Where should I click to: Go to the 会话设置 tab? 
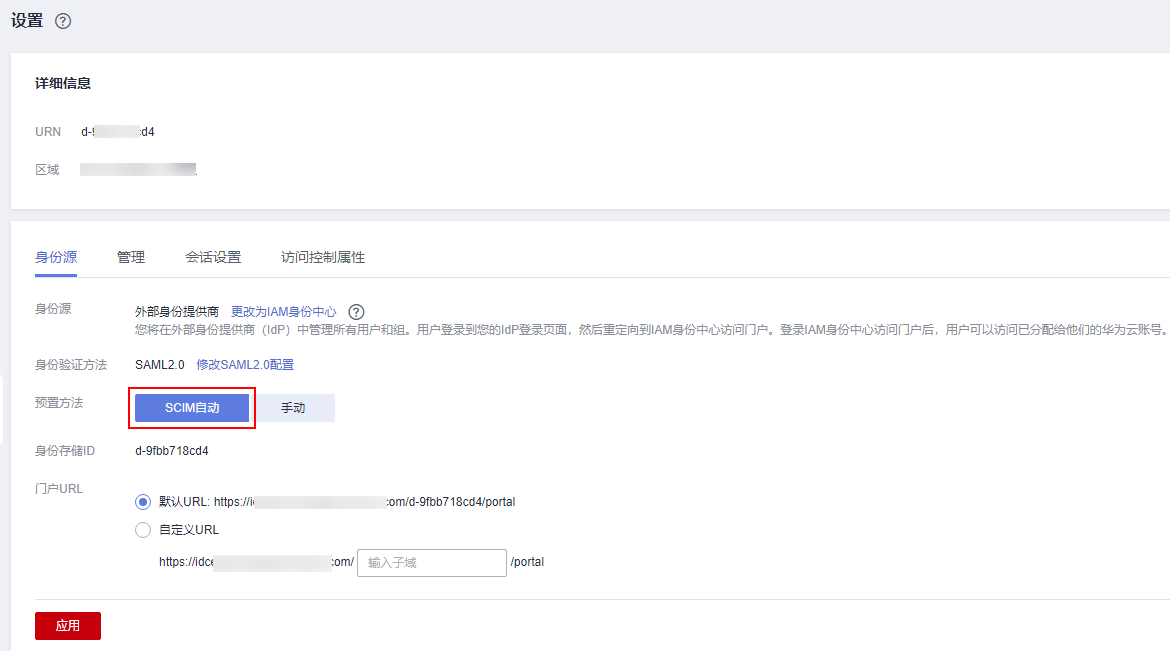[213, 258]
